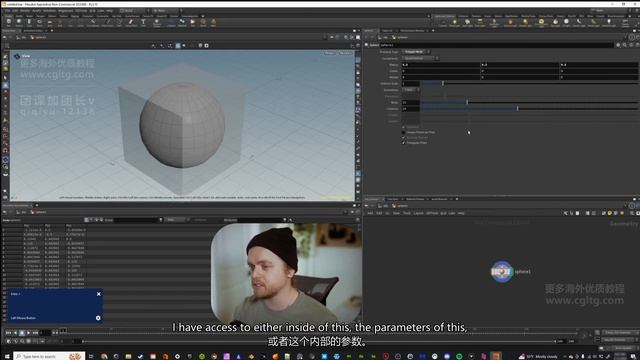The image size is (640, 360).
Task: Open settings gear in blue popup
Action: [x=98, y=318]
